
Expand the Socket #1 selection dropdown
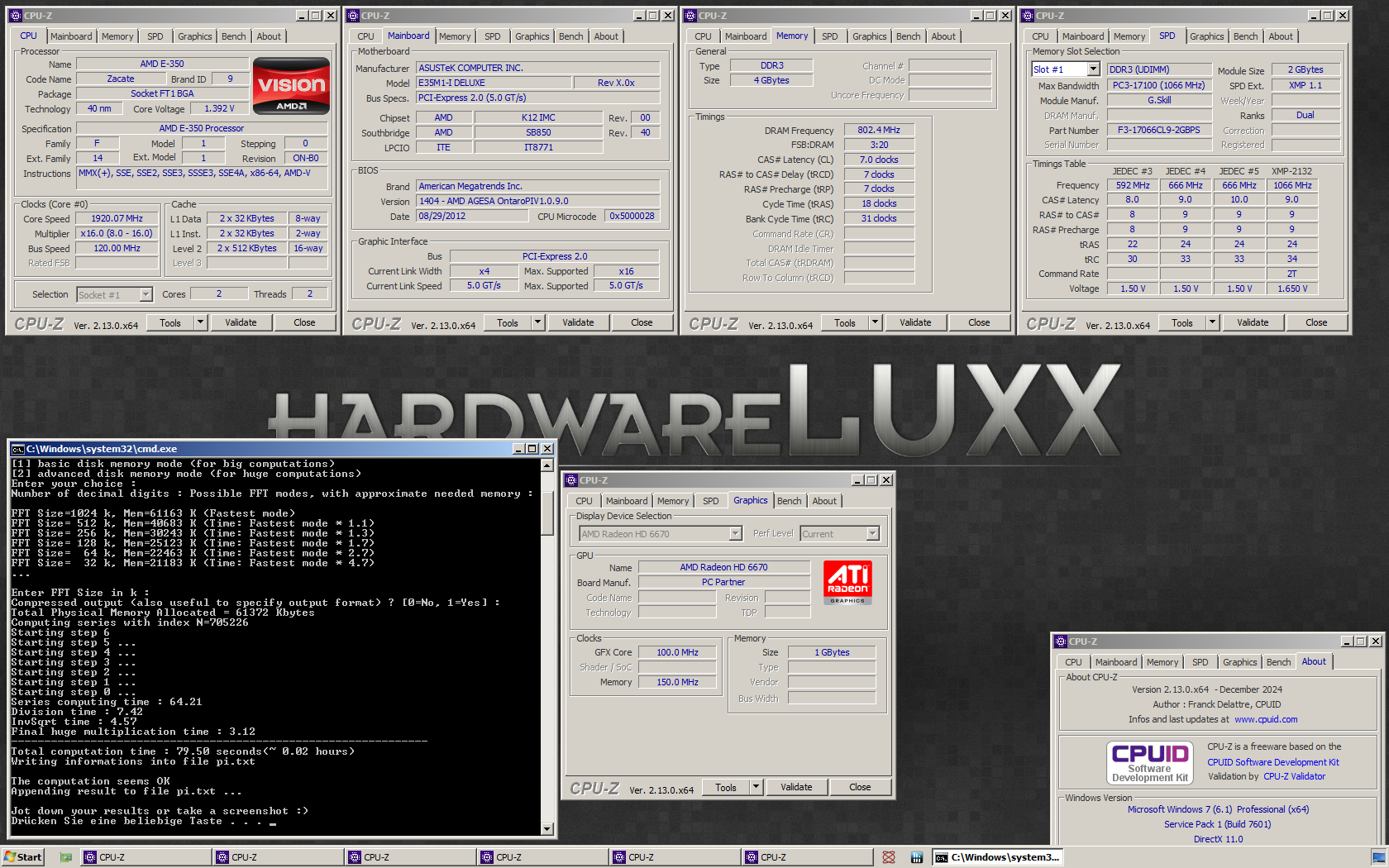point(146,294)
